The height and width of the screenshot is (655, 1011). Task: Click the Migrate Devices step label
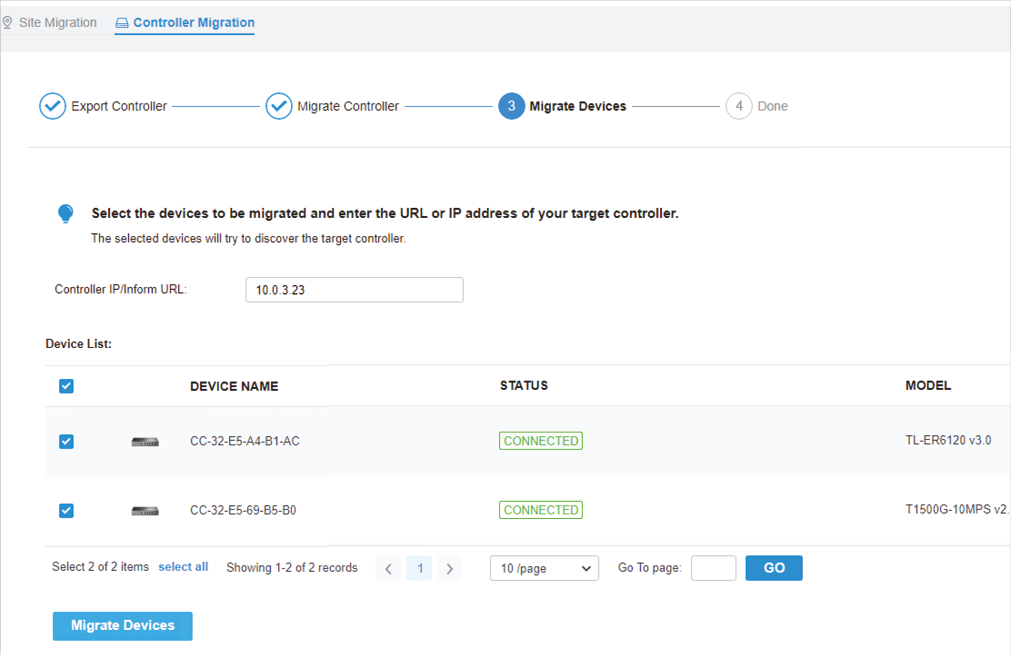coord(578,106)
